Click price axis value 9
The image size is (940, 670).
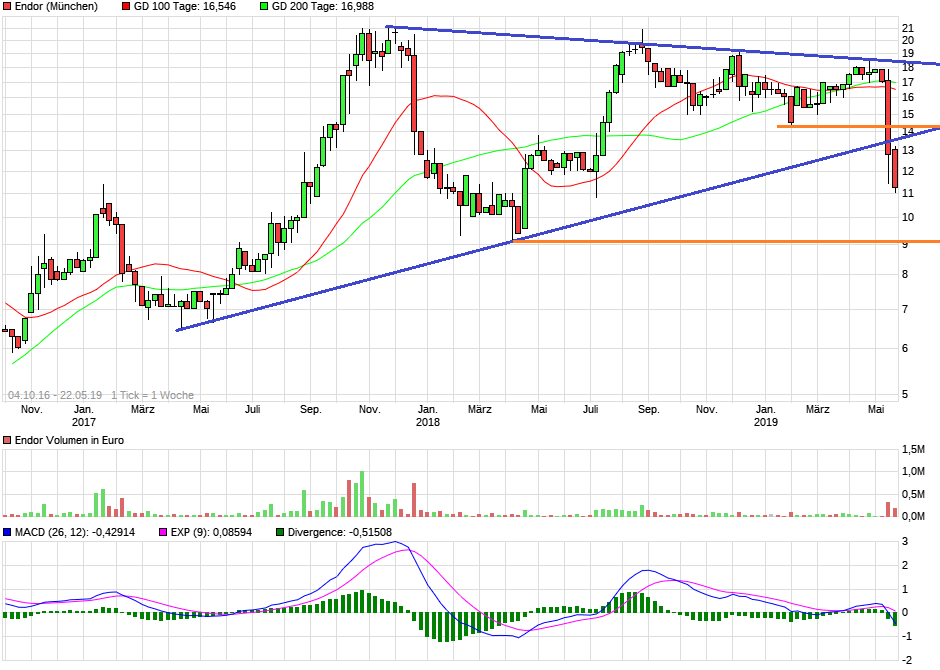click(905, 245)
